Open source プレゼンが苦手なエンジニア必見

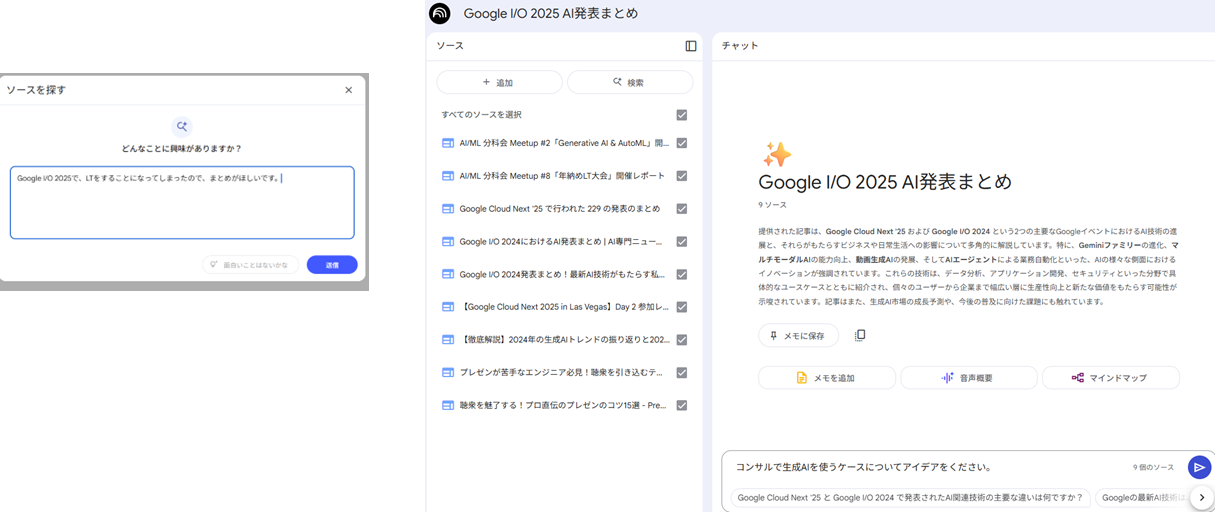pyautogui.click(x=562, y=373)
